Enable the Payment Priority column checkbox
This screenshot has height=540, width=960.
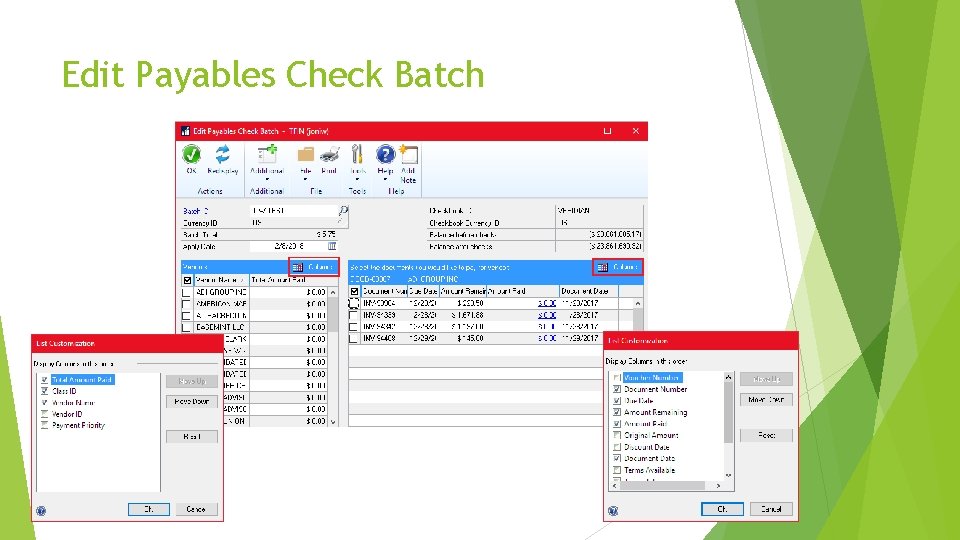45,425
